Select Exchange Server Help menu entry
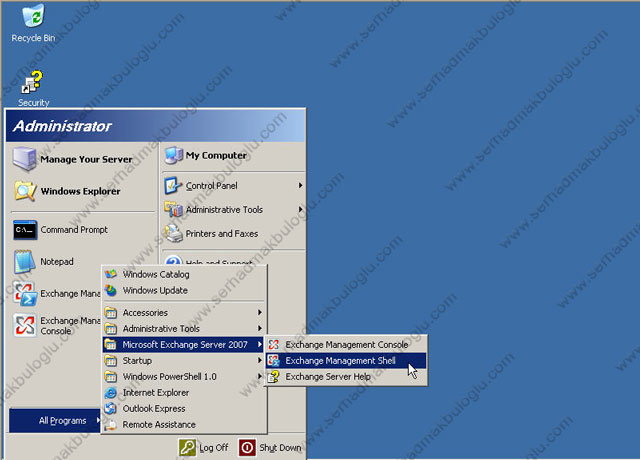The width and height of the screenshot is (640, 460). 346,376
